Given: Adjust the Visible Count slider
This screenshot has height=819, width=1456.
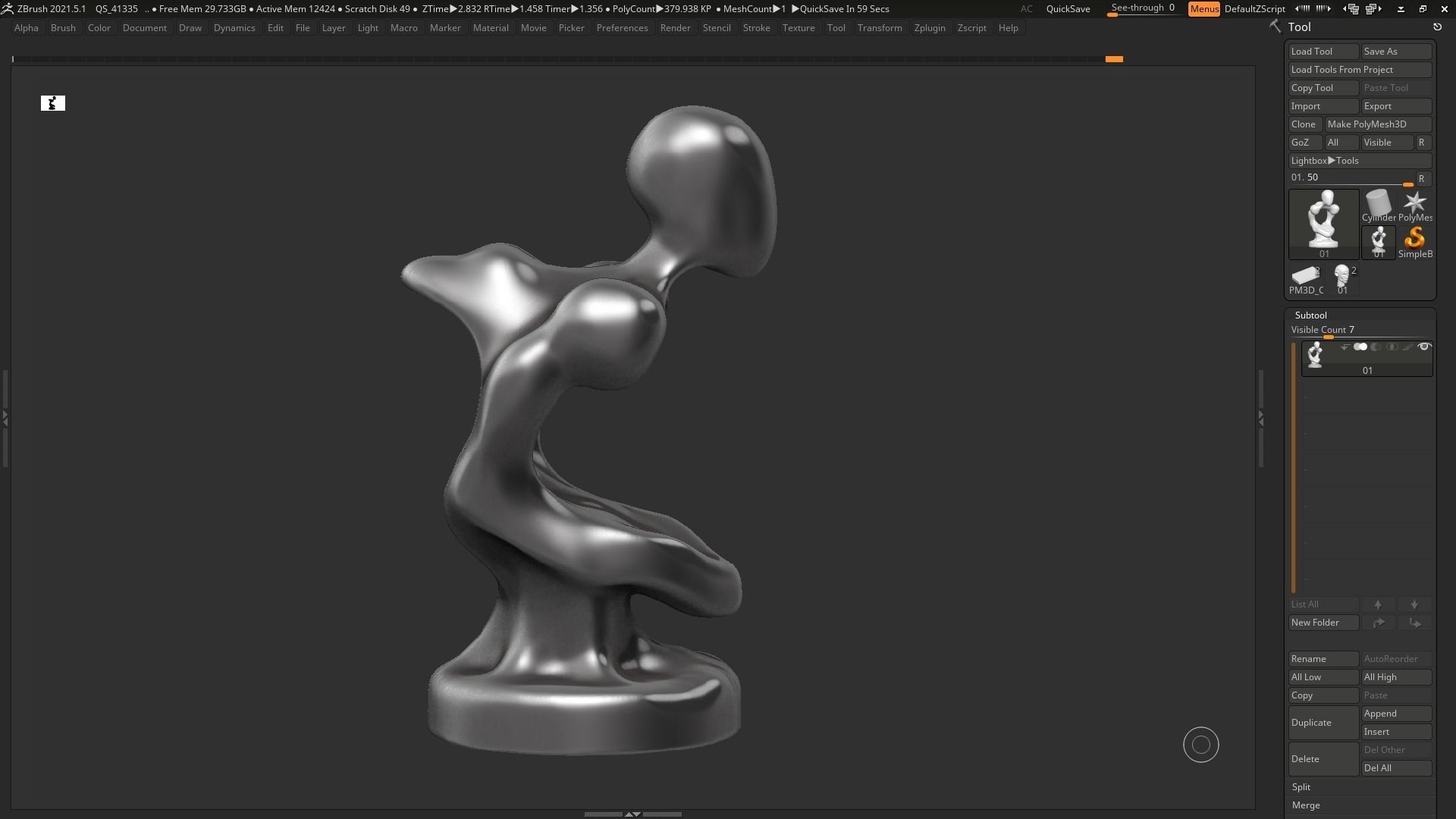Looking at the screenshot, I should (1360, 331).
